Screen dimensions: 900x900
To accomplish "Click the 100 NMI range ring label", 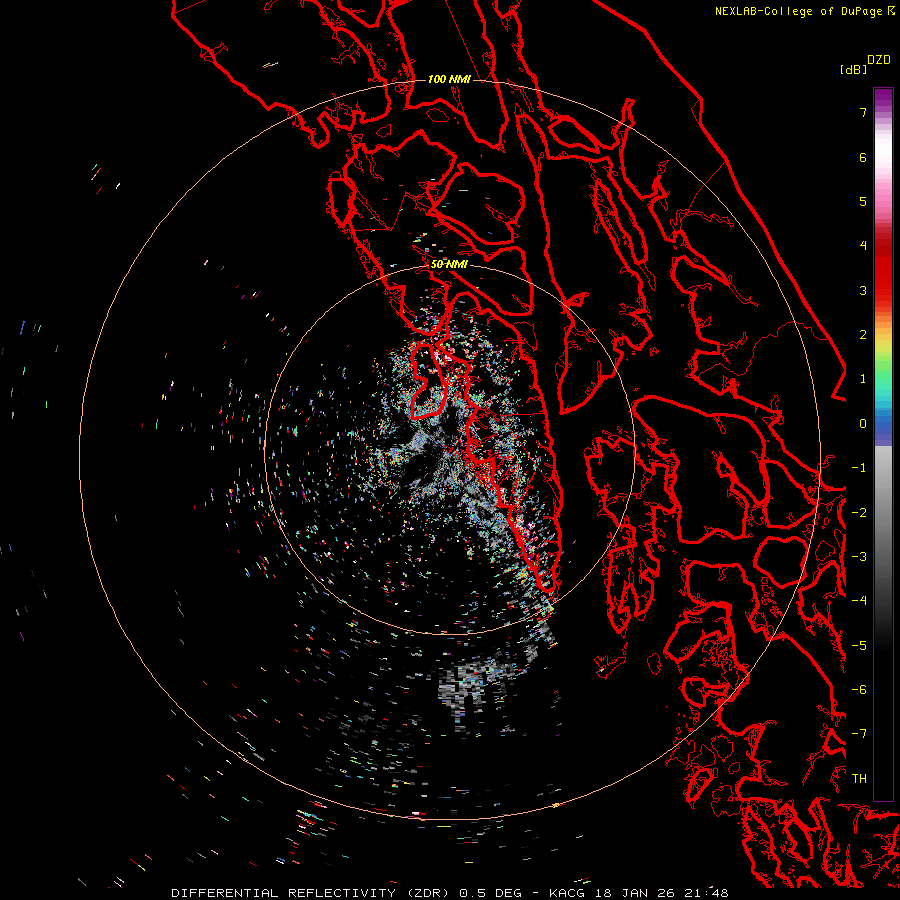I will point(449,79).
